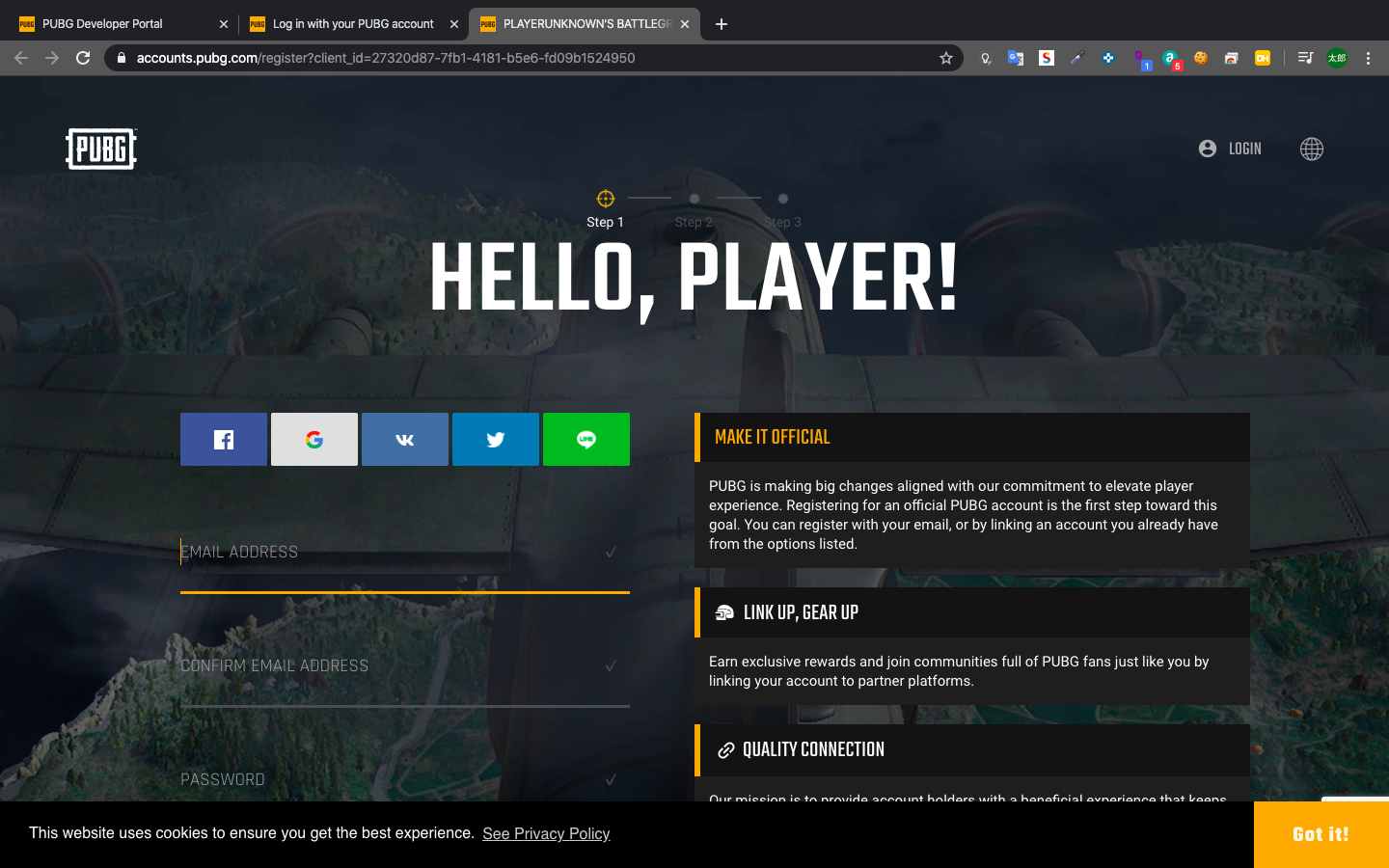Use the green LINE sign-up button
1389x868 pixels.
click(x=586, y=440)
